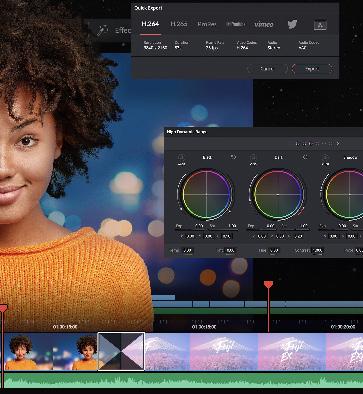Image resolution: width=363 pixels, height=394 pixels.
Task: Pick the Vimeo export option
Action: coord(264,24)
